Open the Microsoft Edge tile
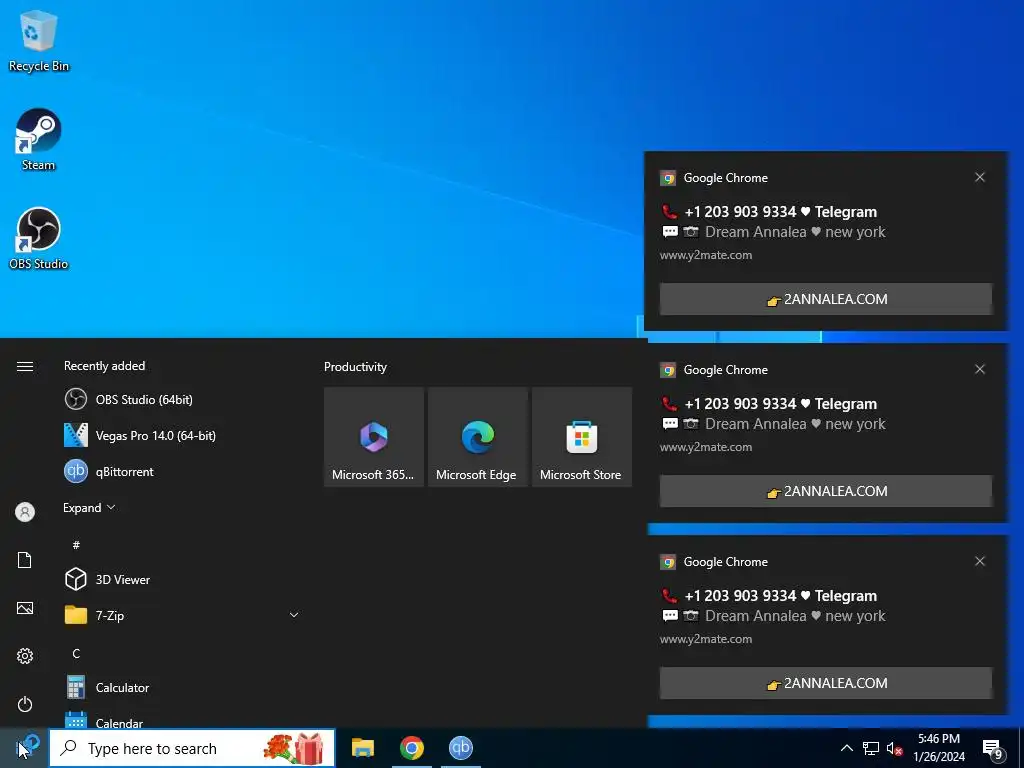Image resolution: width=1024 pixels, height=768 pixels. click(477, 437)
